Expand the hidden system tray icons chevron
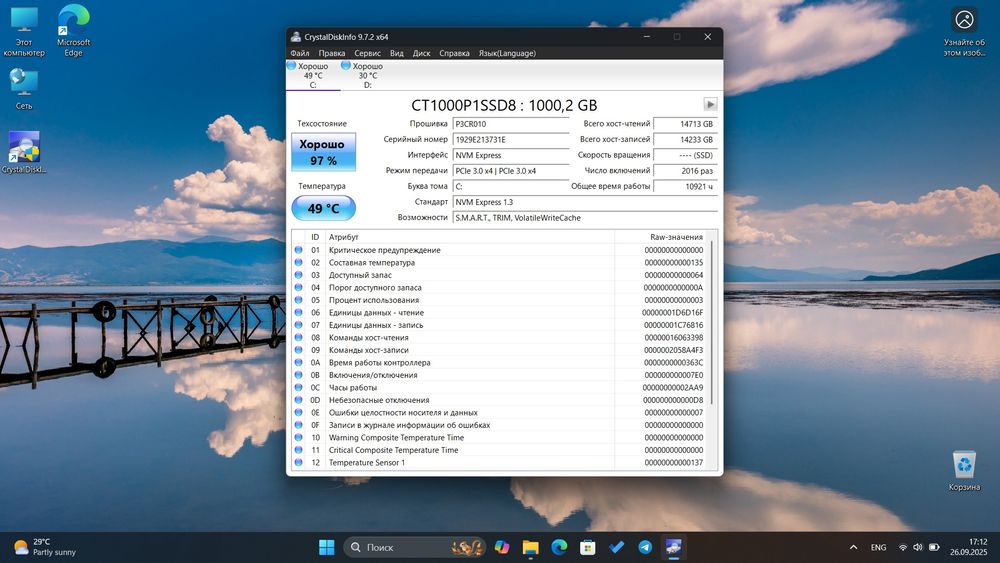 pos(852,547)
